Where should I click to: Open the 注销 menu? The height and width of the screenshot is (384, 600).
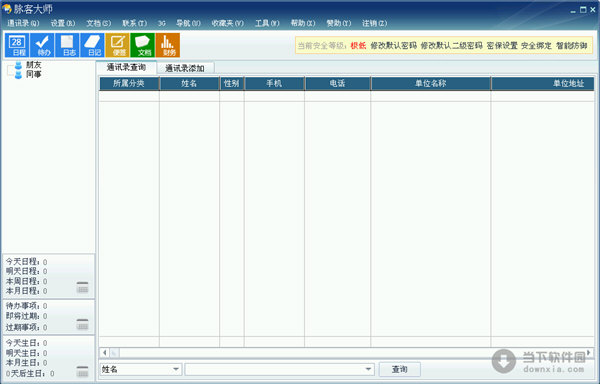click(374, 23)
